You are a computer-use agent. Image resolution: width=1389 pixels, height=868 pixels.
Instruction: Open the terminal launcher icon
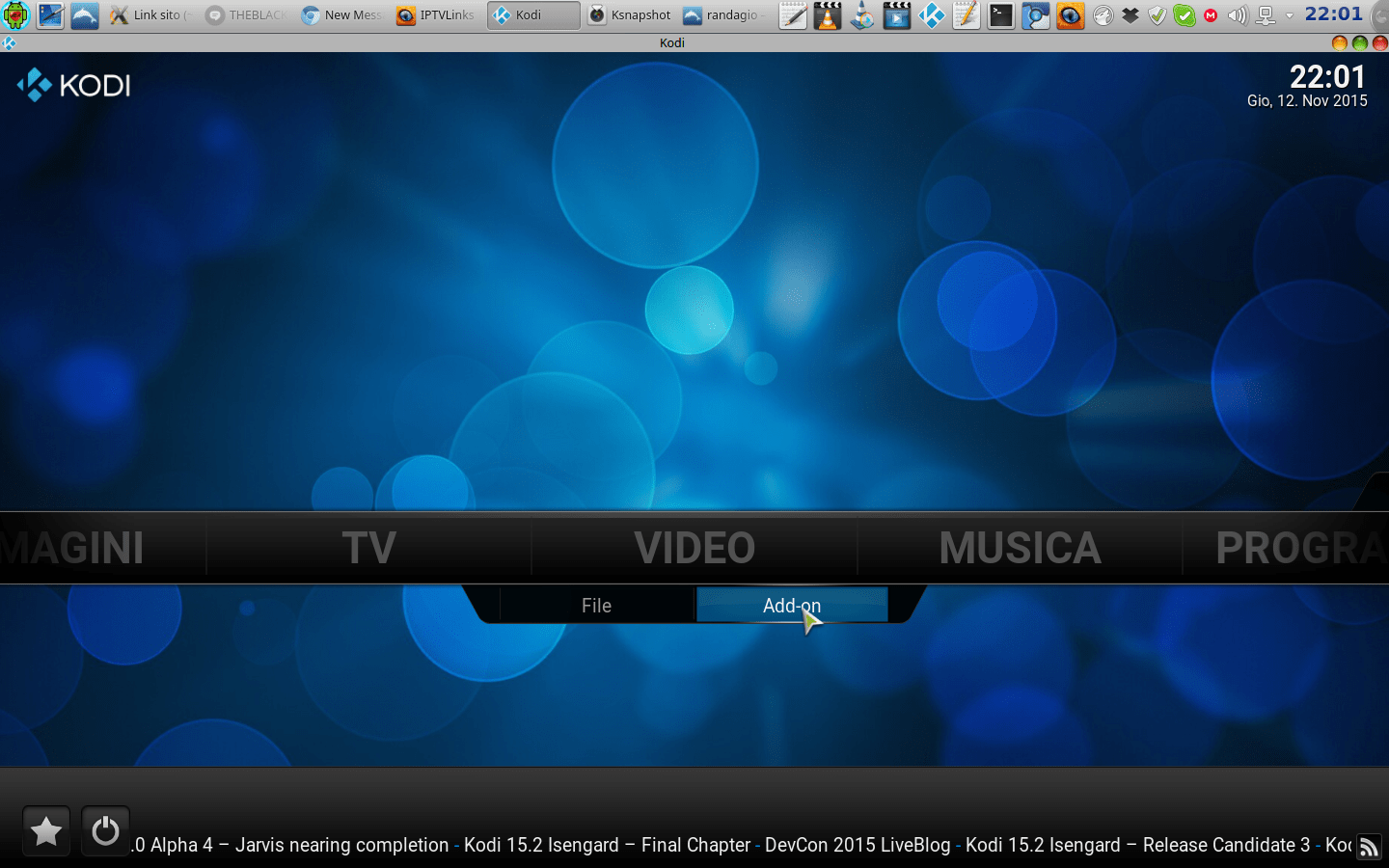pyautogui.click(x=1001, y=14)
